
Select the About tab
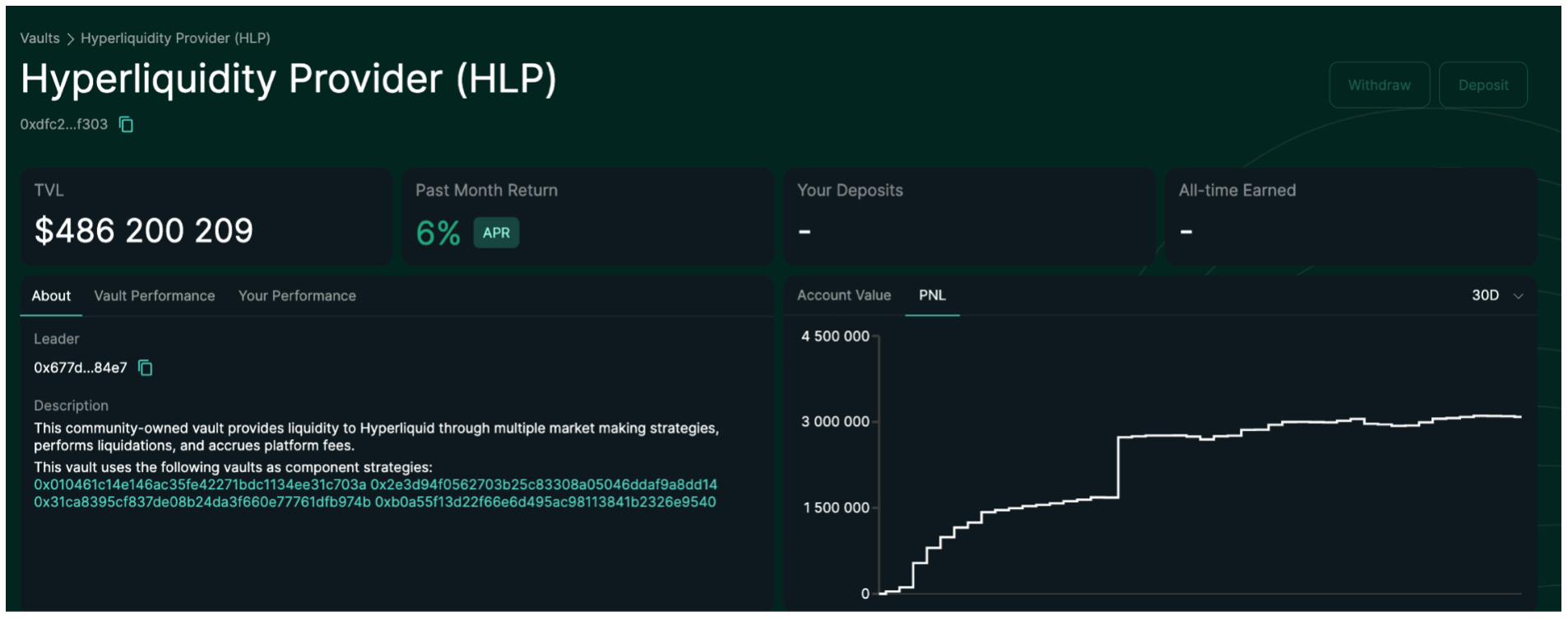click(51, 296)
